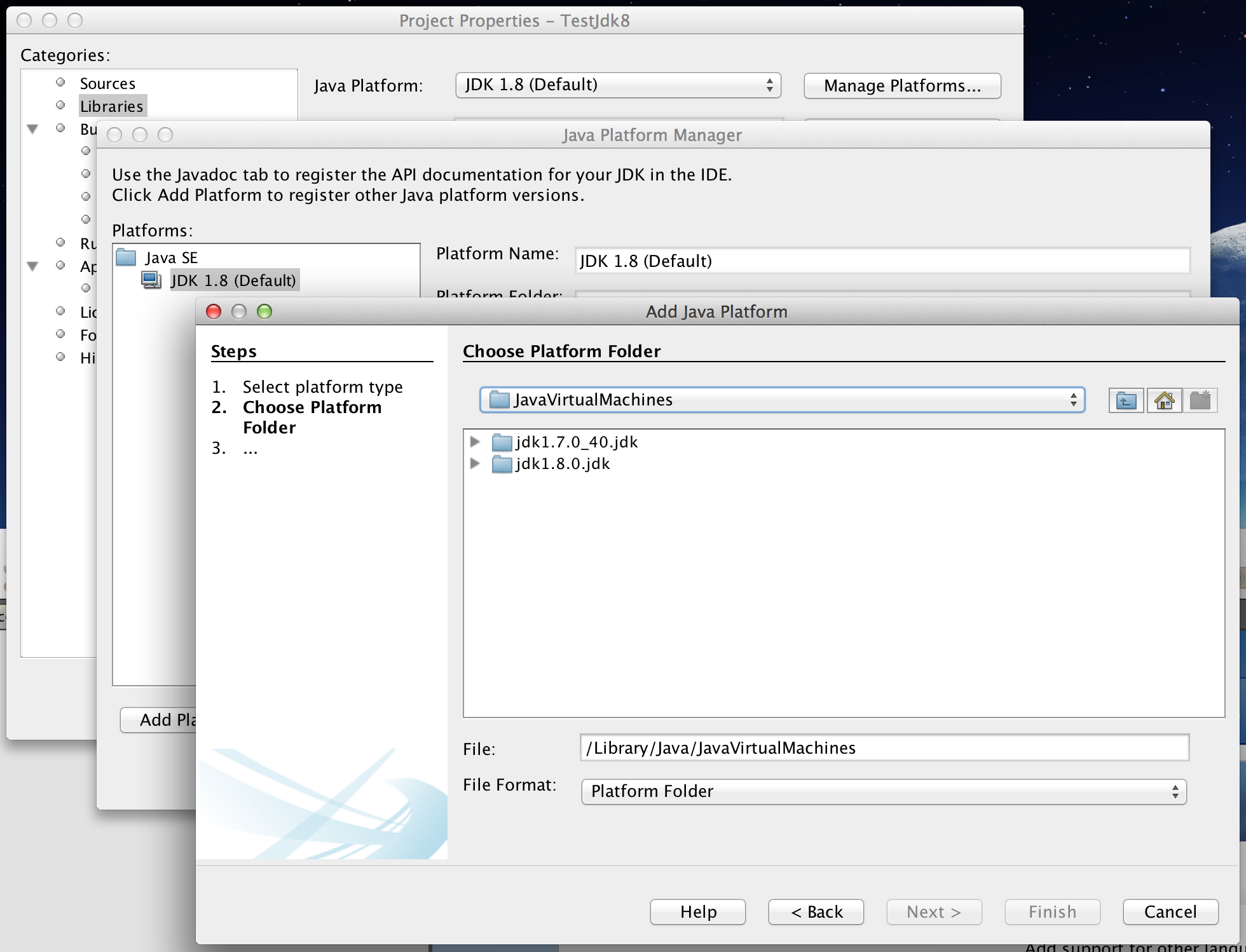Click the JDK 1.8 (Default) platform icon

[151, 280]
